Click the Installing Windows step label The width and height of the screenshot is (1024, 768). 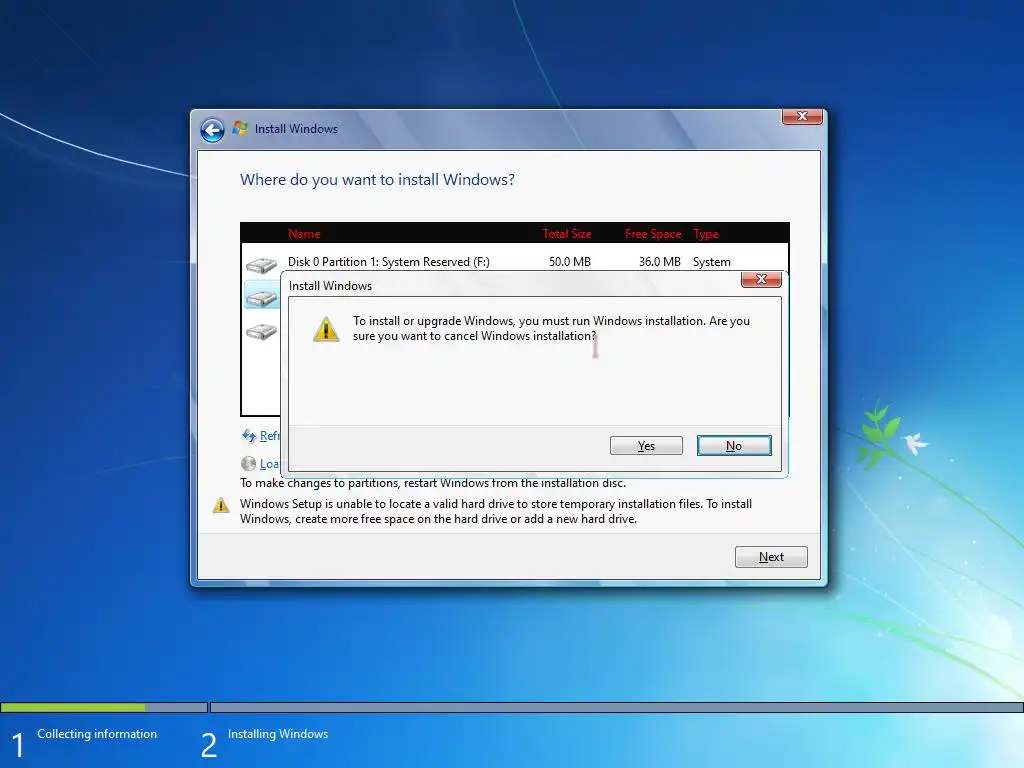(278, 734)
